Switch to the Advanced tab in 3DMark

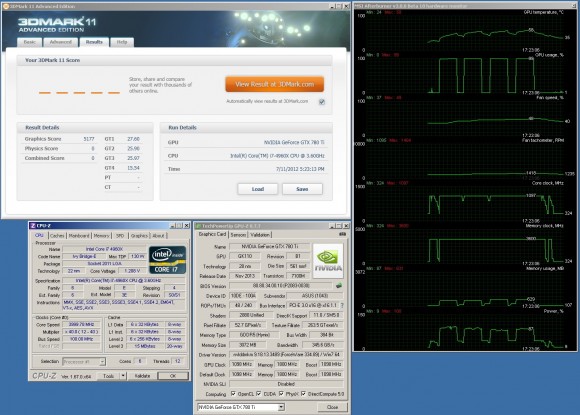pyautogui.click(x=61, y=42)
